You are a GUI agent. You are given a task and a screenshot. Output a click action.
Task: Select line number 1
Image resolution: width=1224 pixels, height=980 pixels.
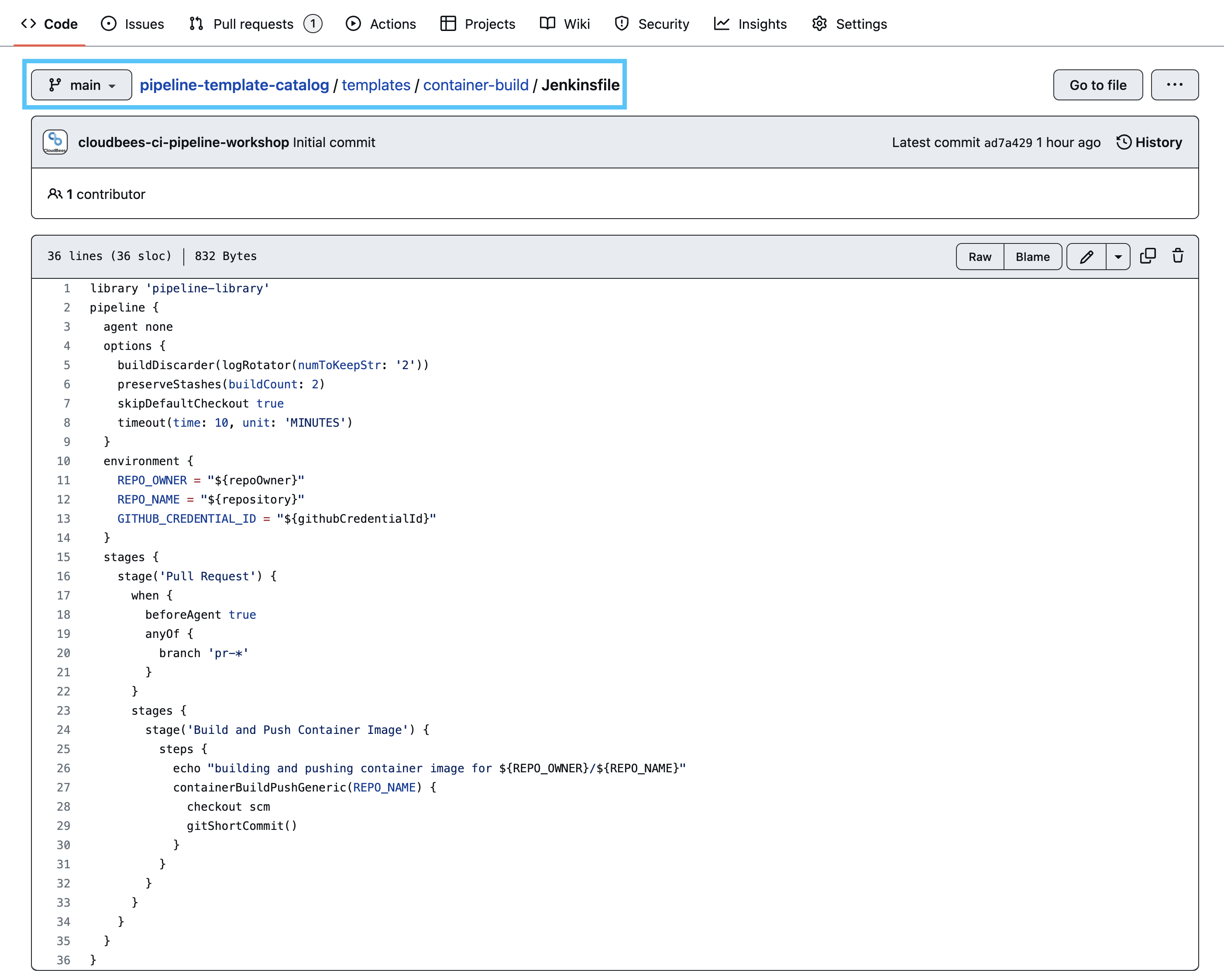67,288
